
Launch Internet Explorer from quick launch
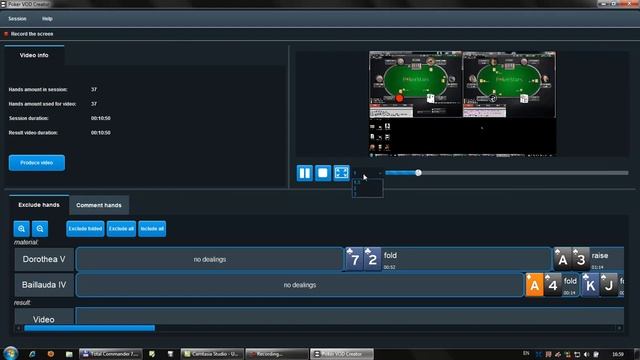coord(32,354)
